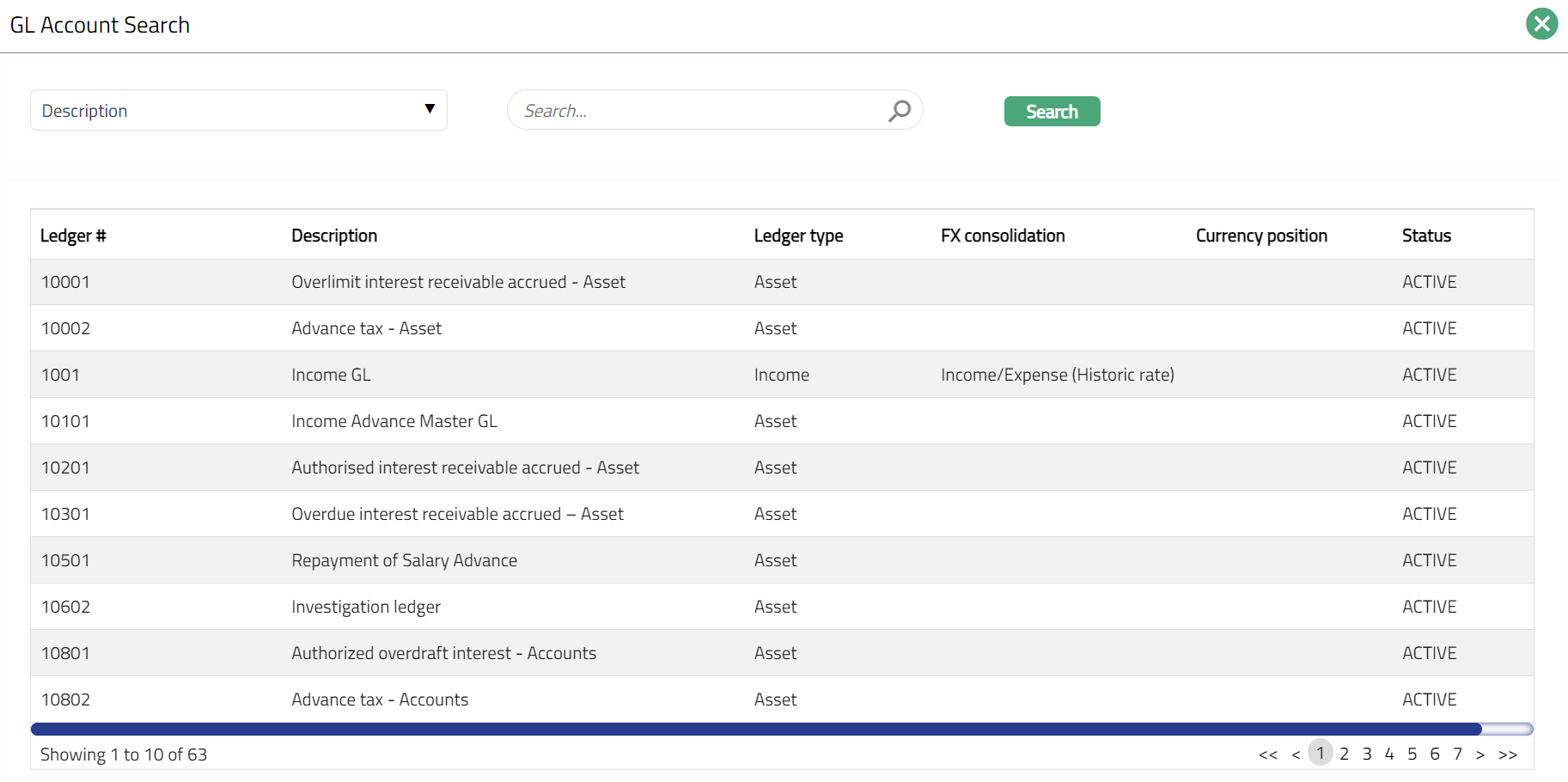This screenshot has height=782, width=1568.
Task: Click the magnifying glass search icon
Action: tap(899, 111)
